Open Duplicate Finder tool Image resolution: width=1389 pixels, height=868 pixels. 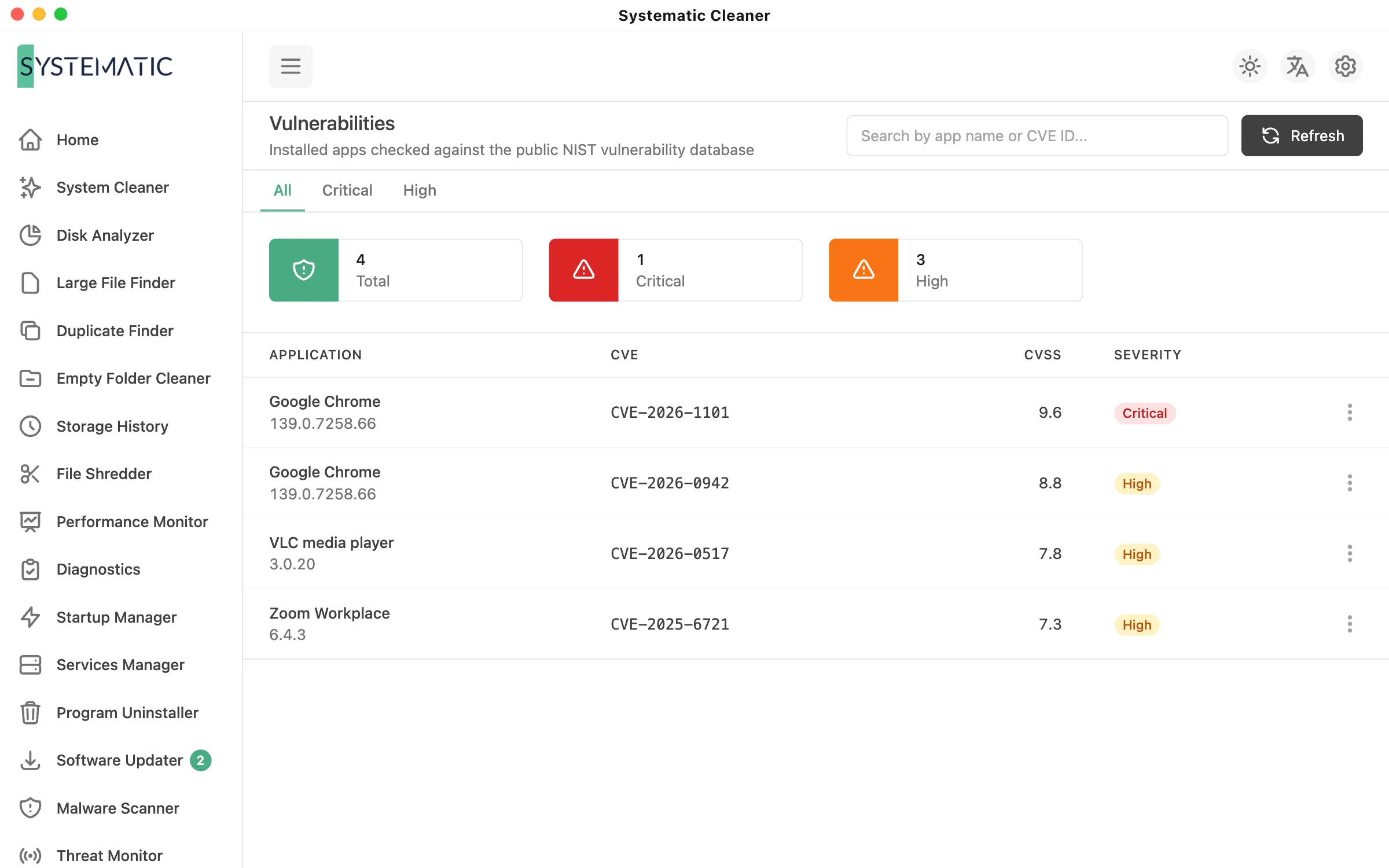click(x=115, y=331)
